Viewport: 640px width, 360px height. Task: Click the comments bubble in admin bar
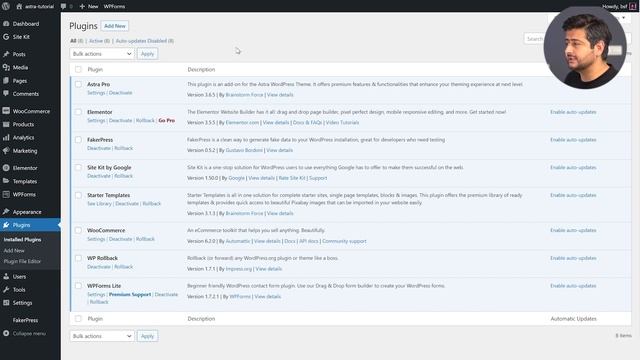click(63, 6)
